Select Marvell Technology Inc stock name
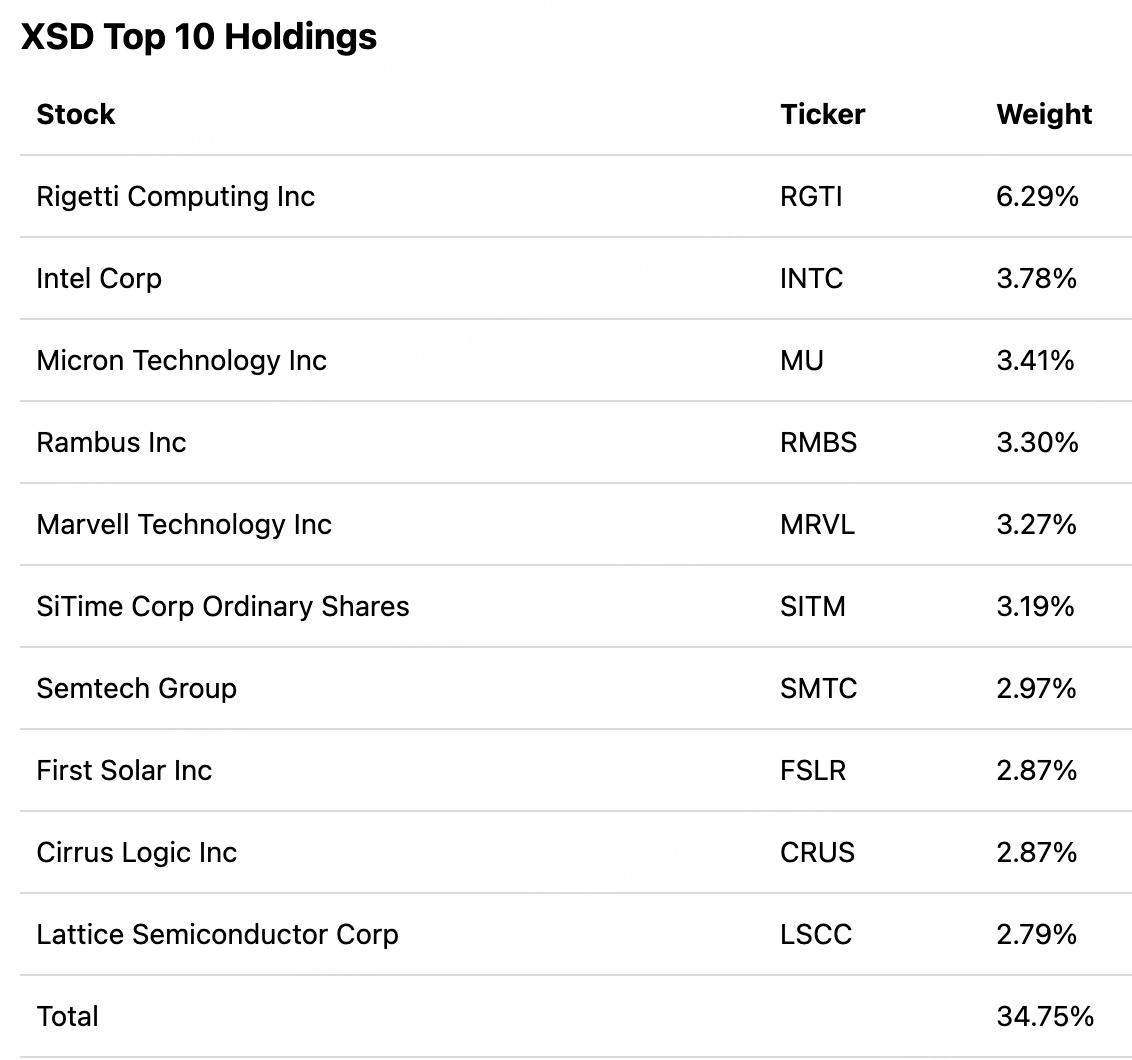Image resolution: width=1132 pixels, height=1060 pixels. click(x=184, y=524)
